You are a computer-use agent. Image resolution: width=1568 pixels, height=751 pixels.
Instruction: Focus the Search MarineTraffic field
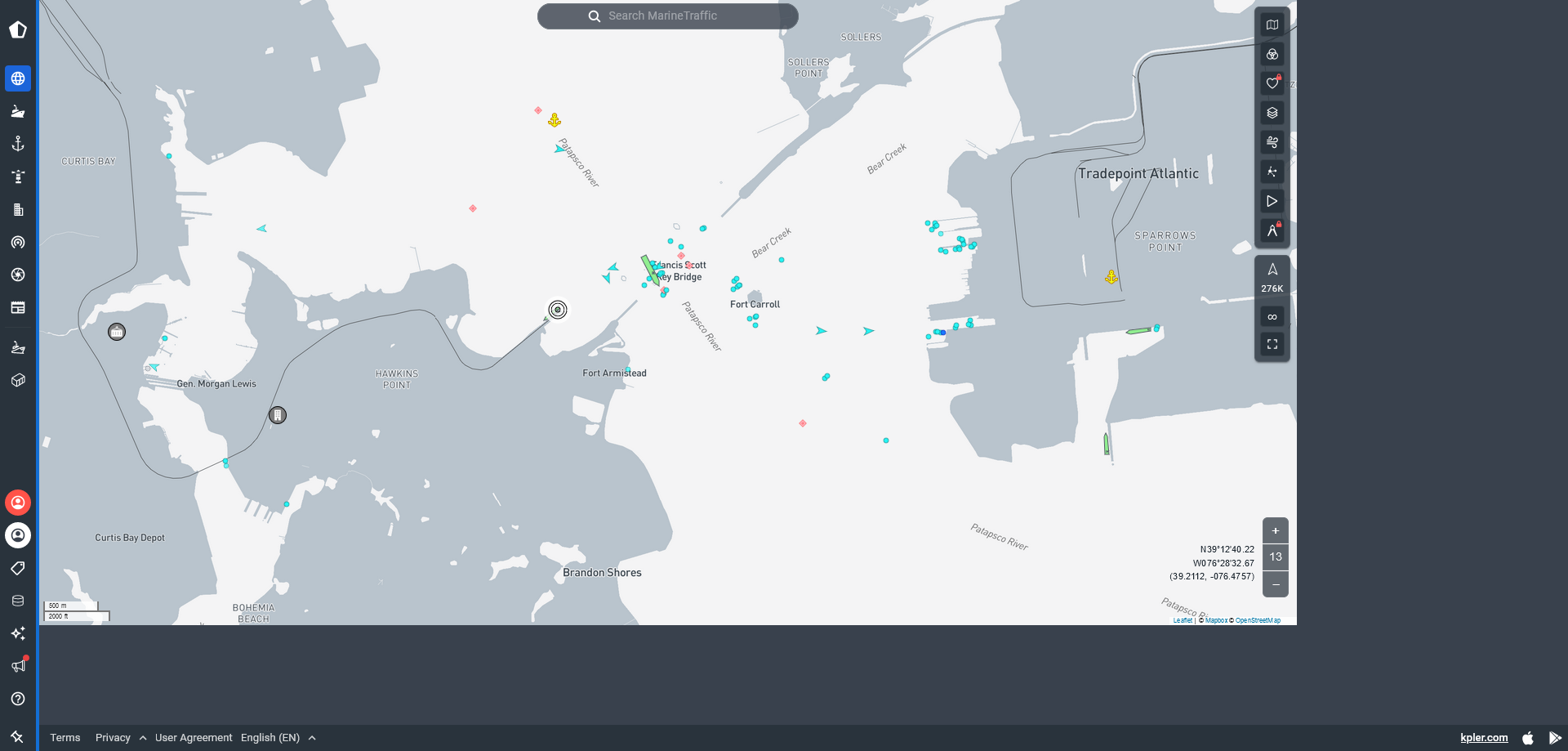668,16
